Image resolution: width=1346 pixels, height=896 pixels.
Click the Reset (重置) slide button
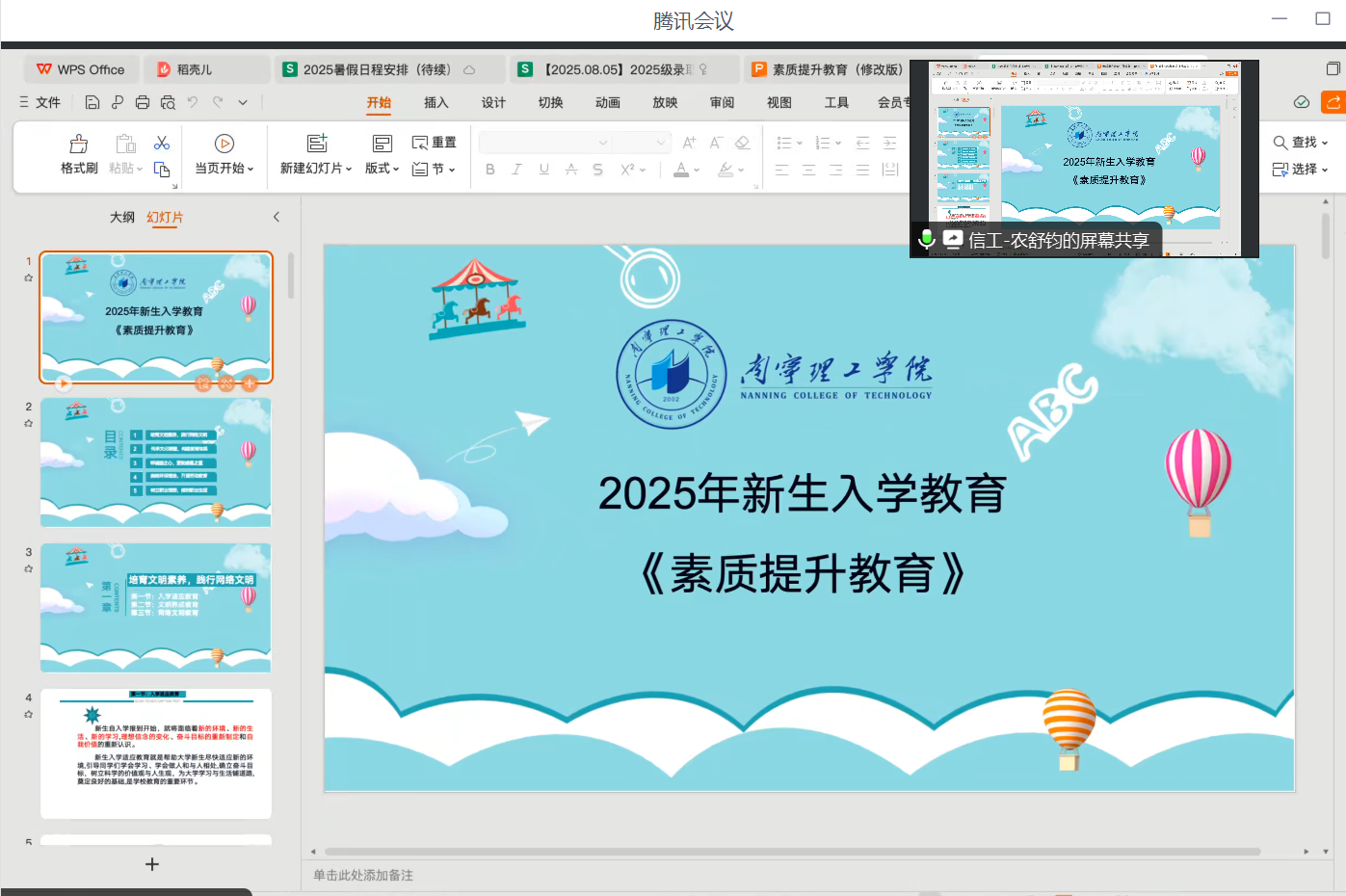[435, 143]
